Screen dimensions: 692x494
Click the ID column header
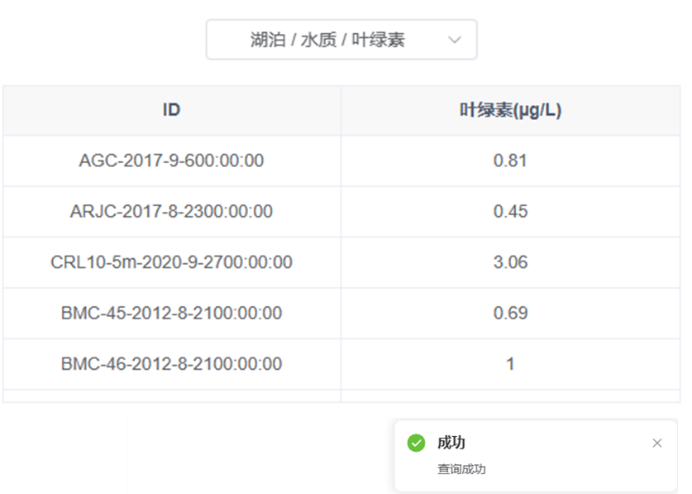(x=171, y=110)
